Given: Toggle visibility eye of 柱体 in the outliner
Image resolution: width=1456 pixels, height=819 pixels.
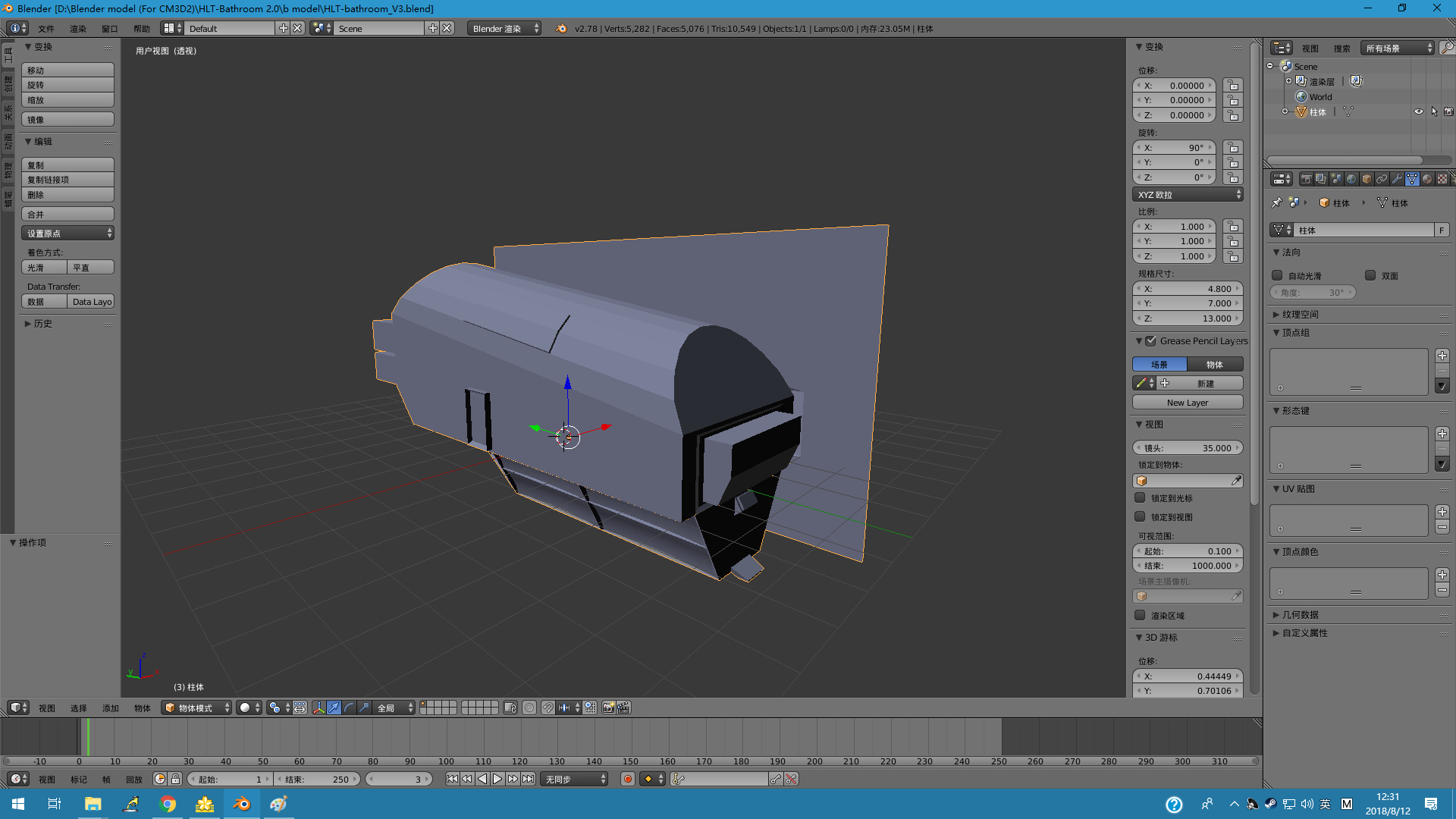Looking at the screenshot, I should click(1418, 111).
